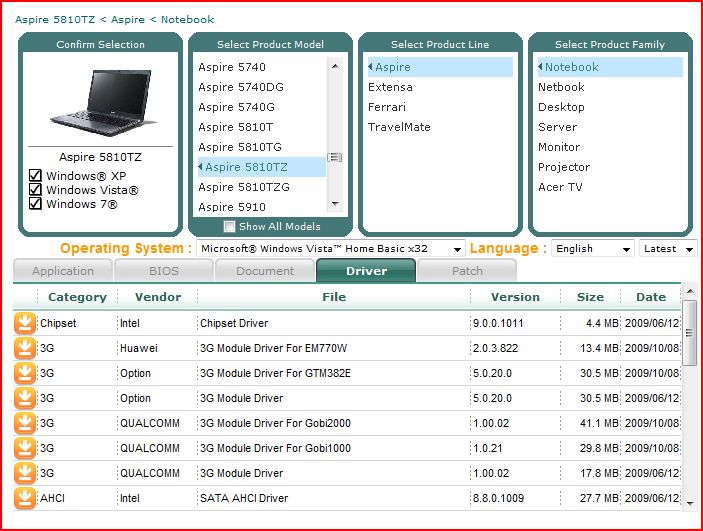Click the driver table scrollbar thumb

click(690, 333)
